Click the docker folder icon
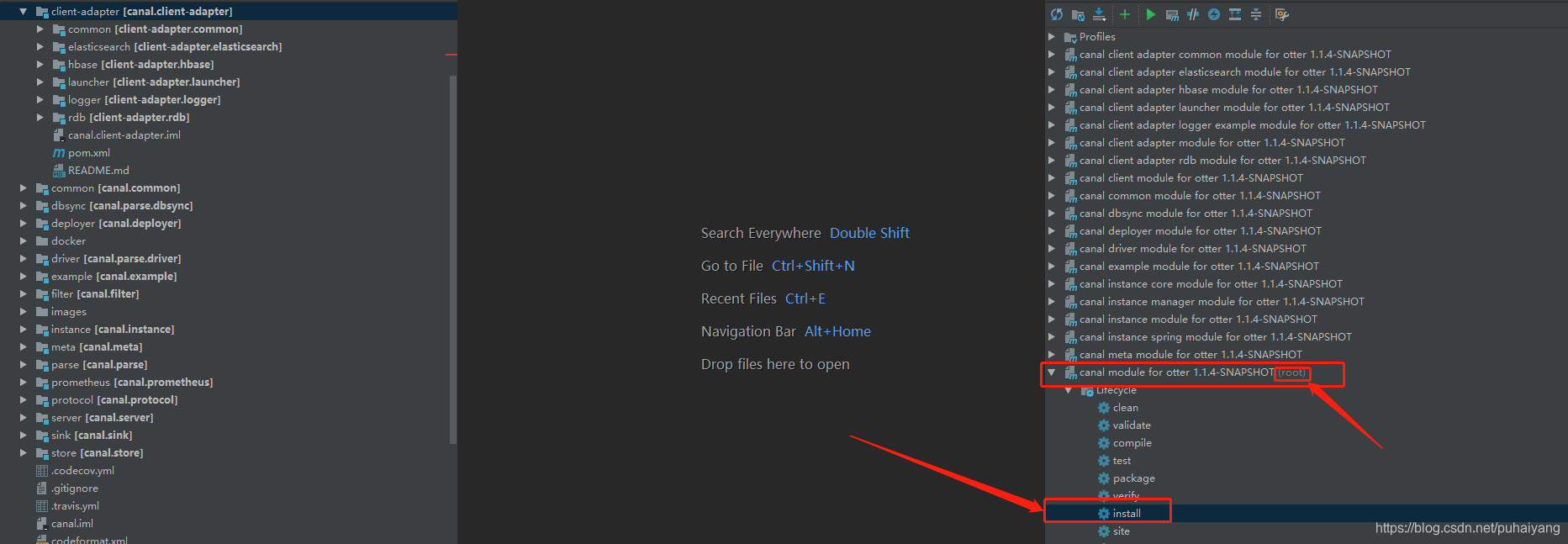The image size is (1568, 544). tap(42, 241)
